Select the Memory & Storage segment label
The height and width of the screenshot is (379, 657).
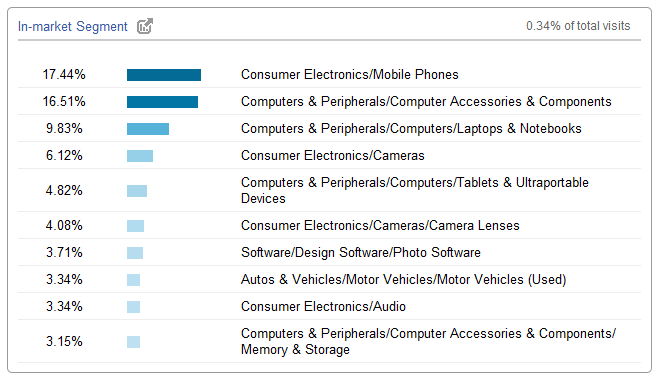pyautogui.click(x=428, y=341)
